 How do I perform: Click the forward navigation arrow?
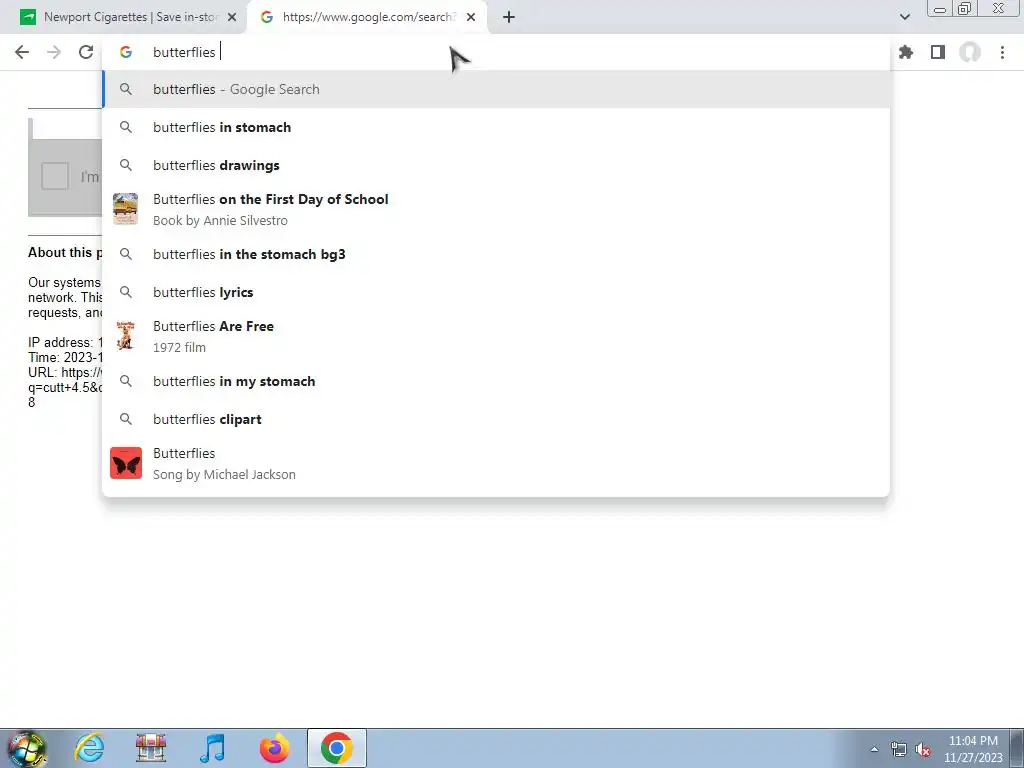tap(54, 52)
